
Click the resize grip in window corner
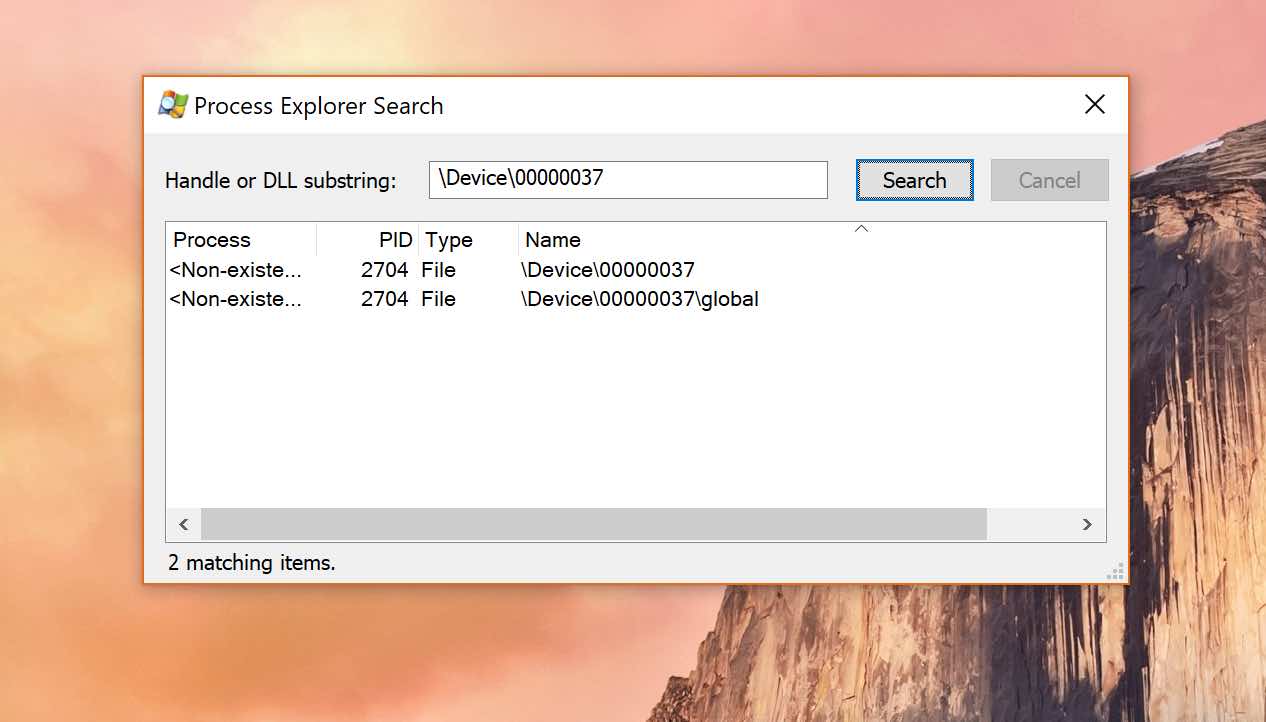[x=1116, y=571]
